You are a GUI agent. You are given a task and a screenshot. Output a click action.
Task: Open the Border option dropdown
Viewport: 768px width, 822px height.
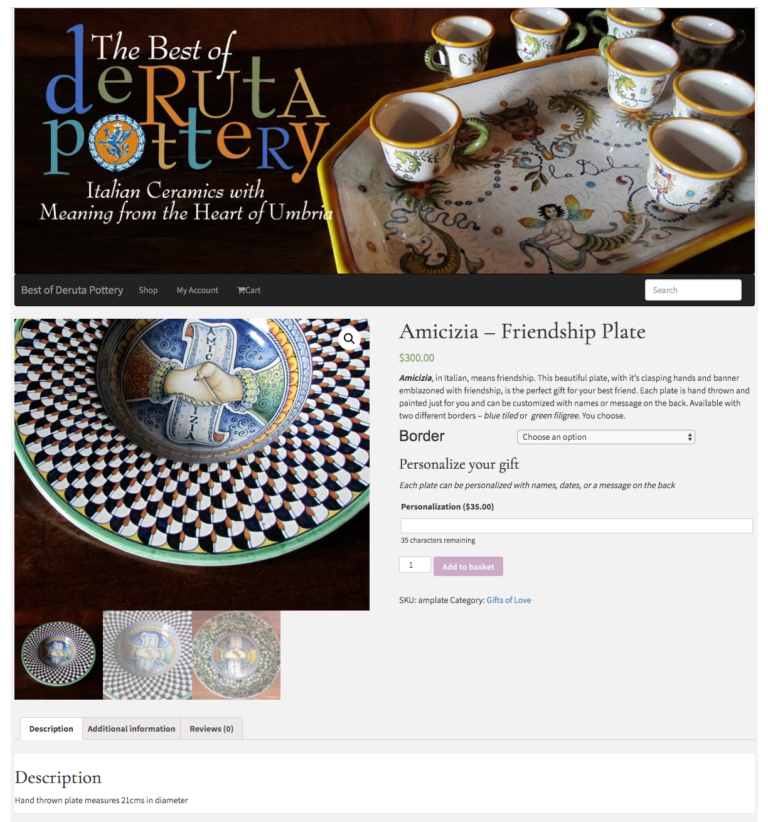pyautogui.click(x=605, y=437)
